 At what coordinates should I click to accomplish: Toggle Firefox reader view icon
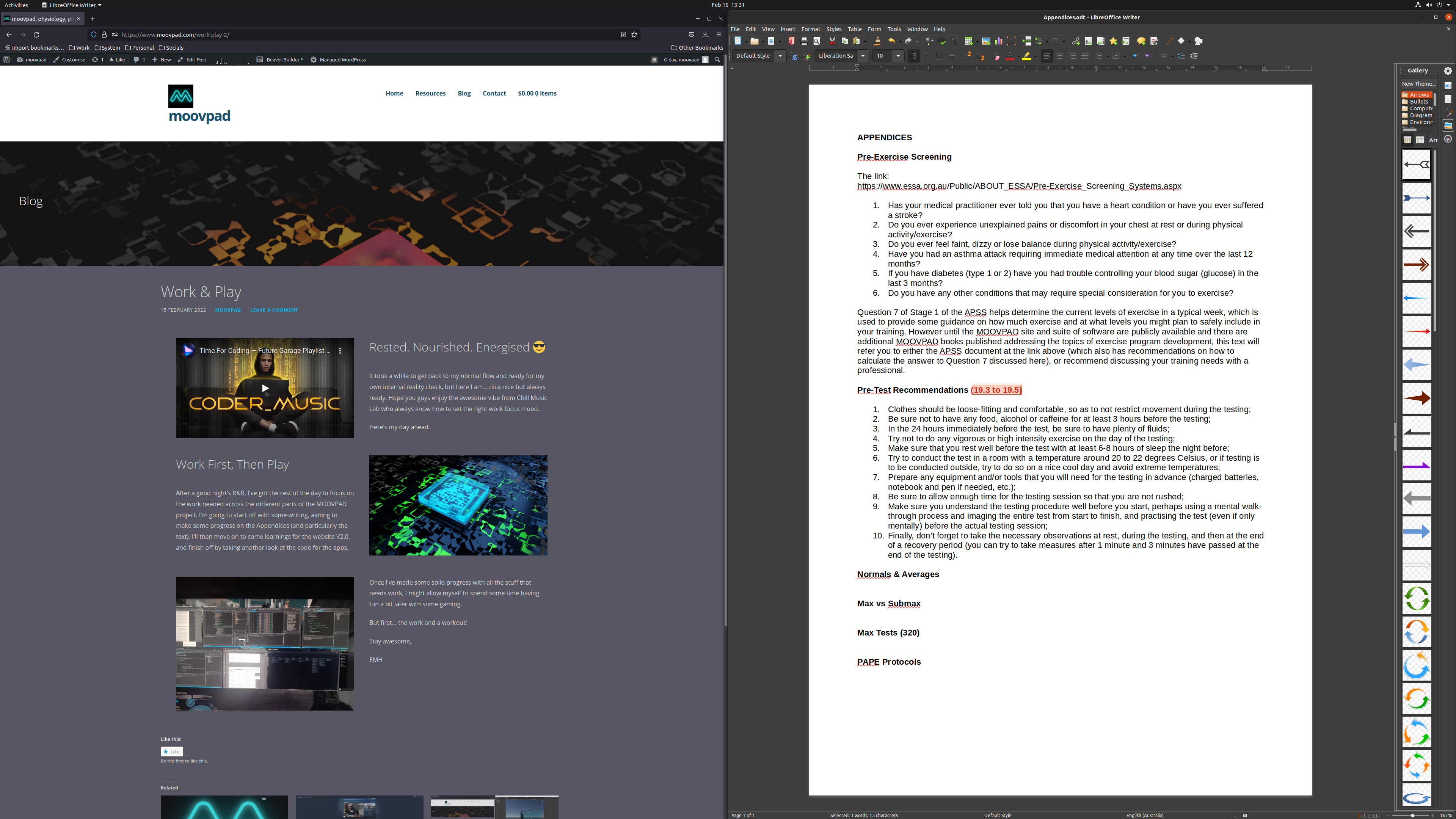623,35
